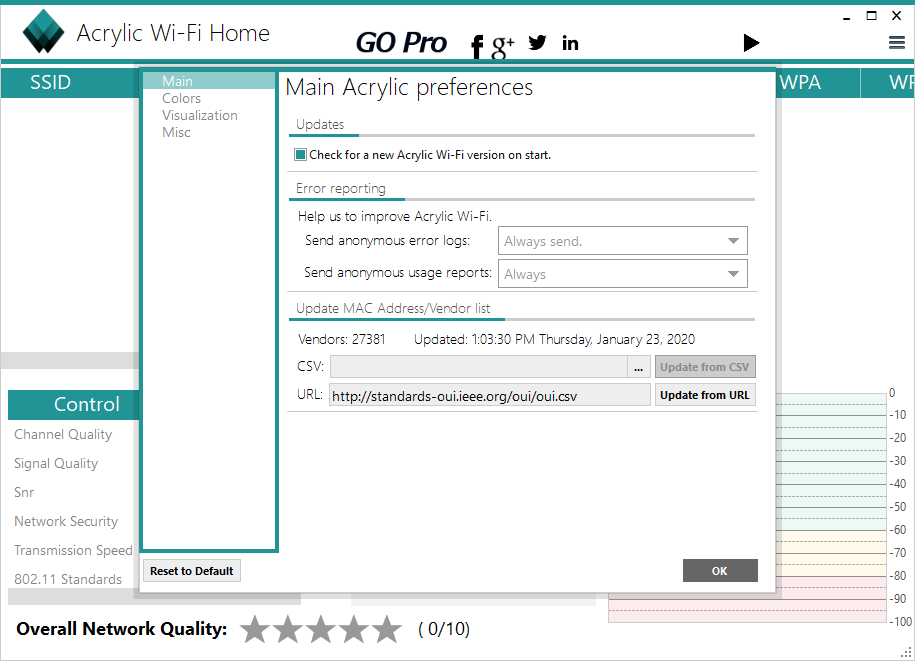The image size is (915, 661).
Task: Click the fifth network quality star
Action: [x=387, y=629]
